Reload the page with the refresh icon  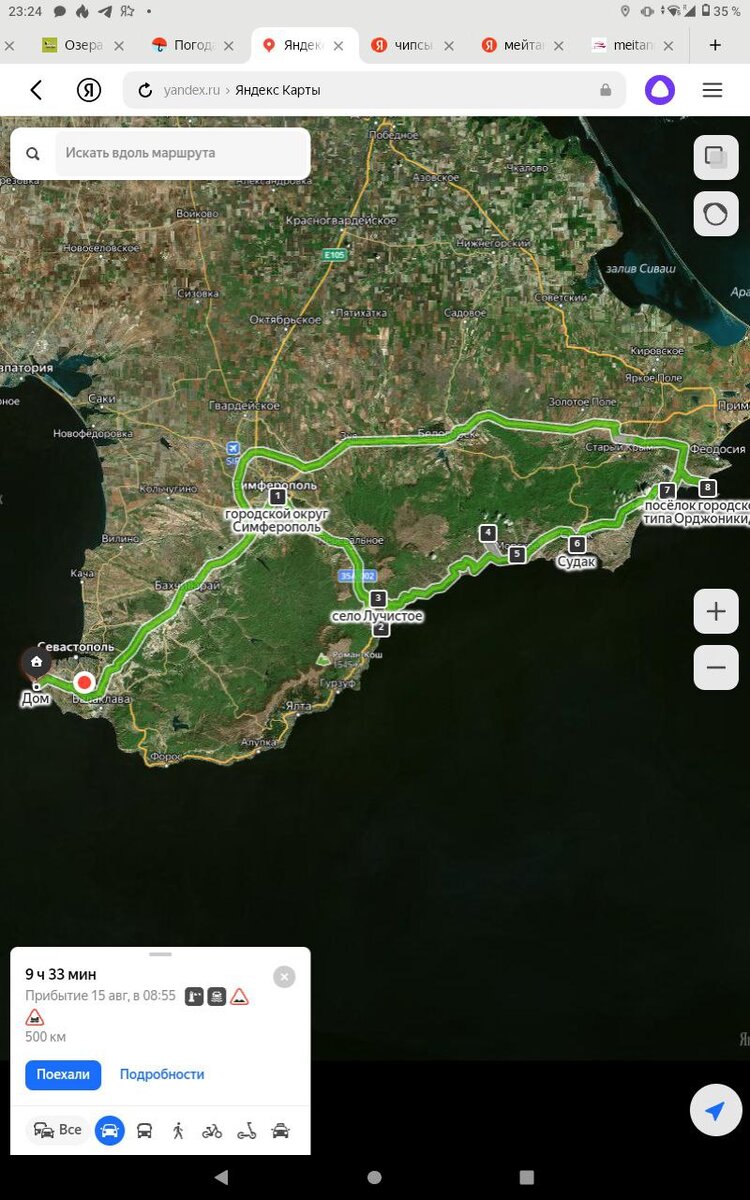(145, 90)
